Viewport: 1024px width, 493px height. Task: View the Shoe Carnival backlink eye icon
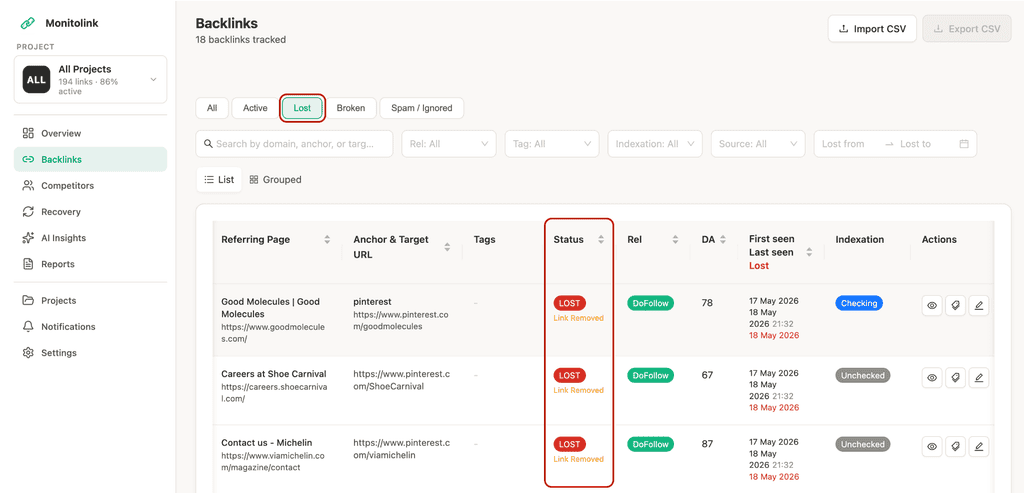click(932, 377)
